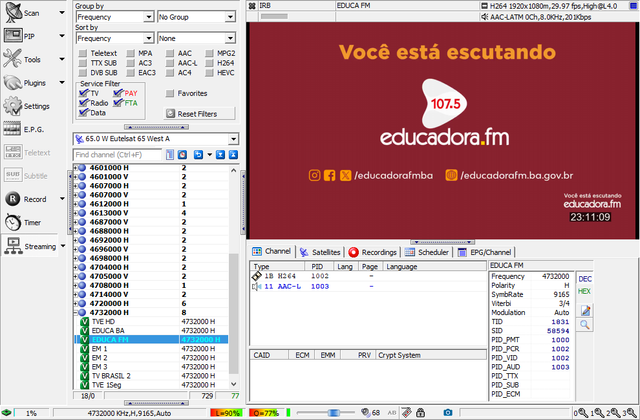Set zoom level 2 magnifier in status bar
The width and height of the screenshot is (640, 420).
tap(615, 413)
